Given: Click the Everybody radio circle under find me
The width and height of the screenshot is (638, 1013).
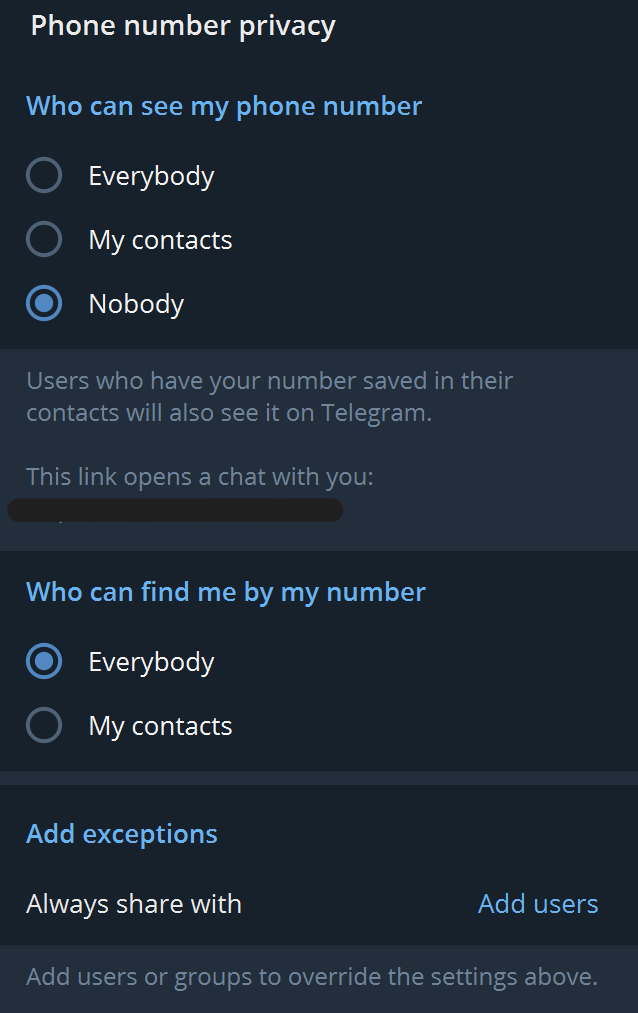Looking at the screenshot, I should pos(44,661).
